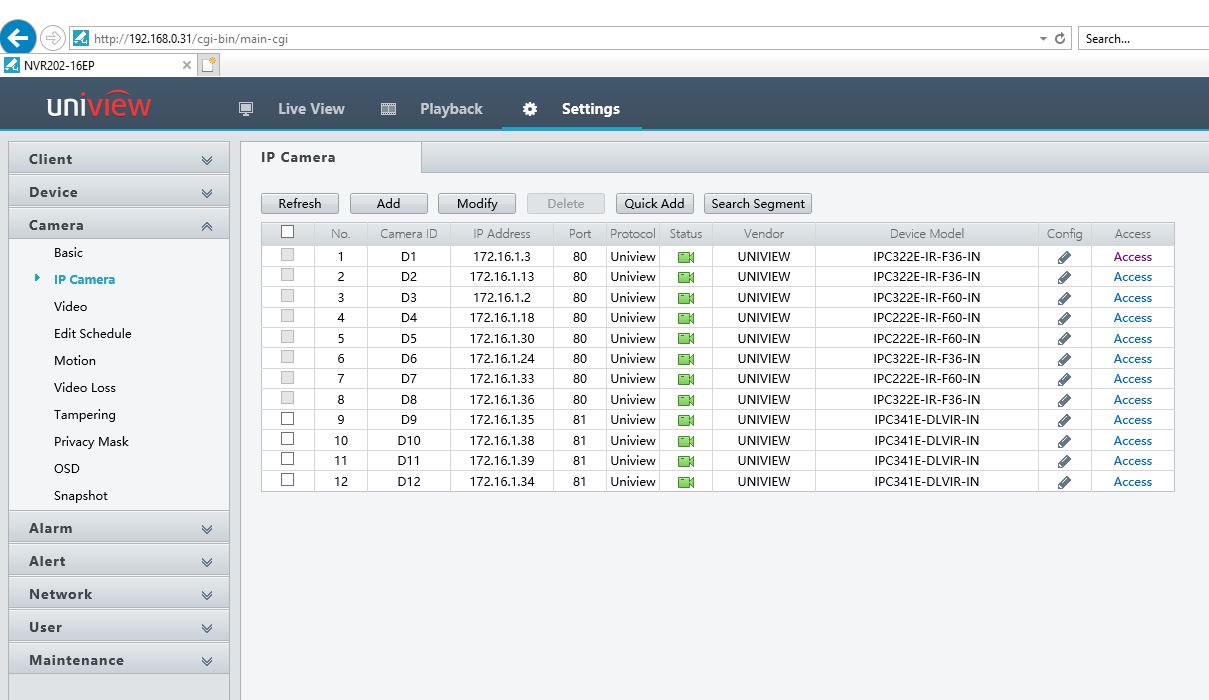Check the checkbox for camera D9
Viewport: 1209px width, 700px height.
click(x=288, y=419)
